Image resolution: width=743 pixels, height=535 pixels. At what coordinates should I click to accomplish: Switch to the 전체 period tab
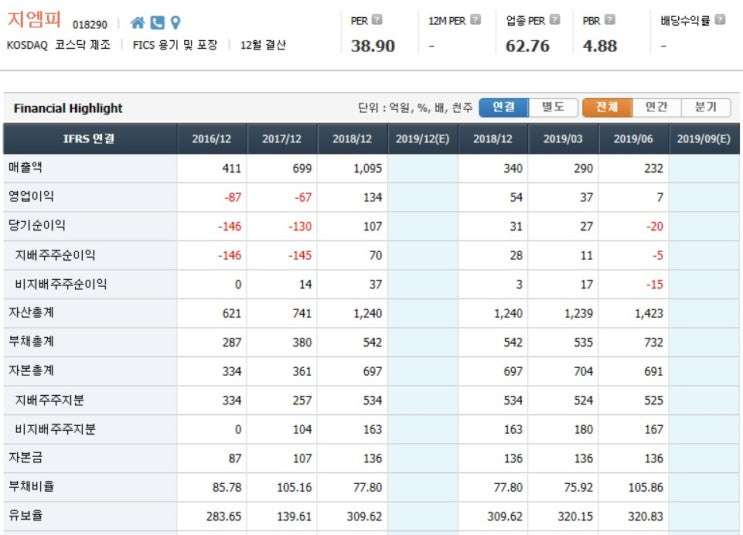pos(607,107)
